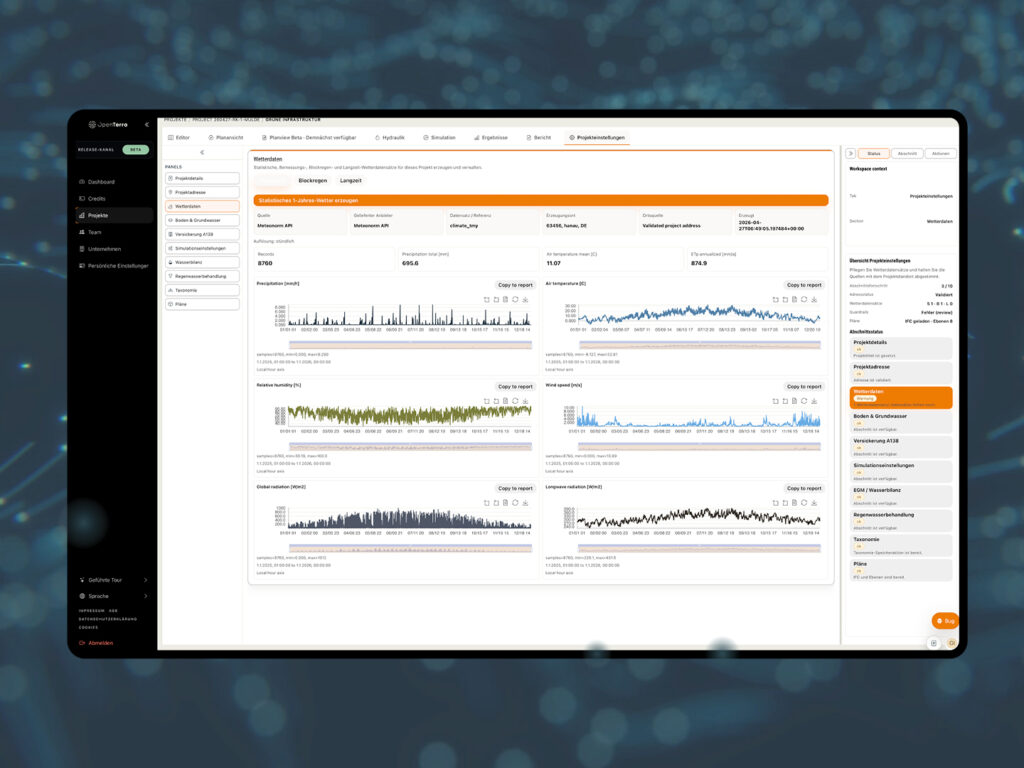The image size is (1024, 768).
Task: Open Projektadresse section status card
Action: coord(901,373)
